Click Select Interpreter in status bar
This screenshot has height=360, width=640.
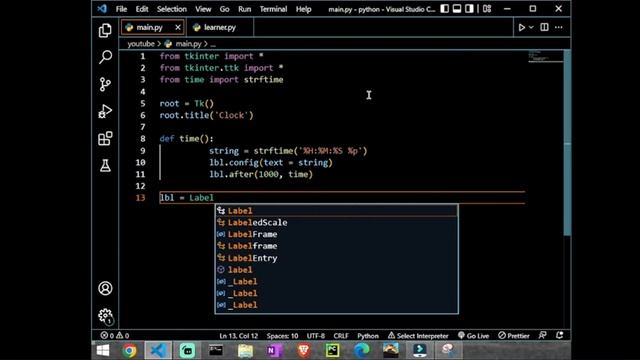(418, 336)
